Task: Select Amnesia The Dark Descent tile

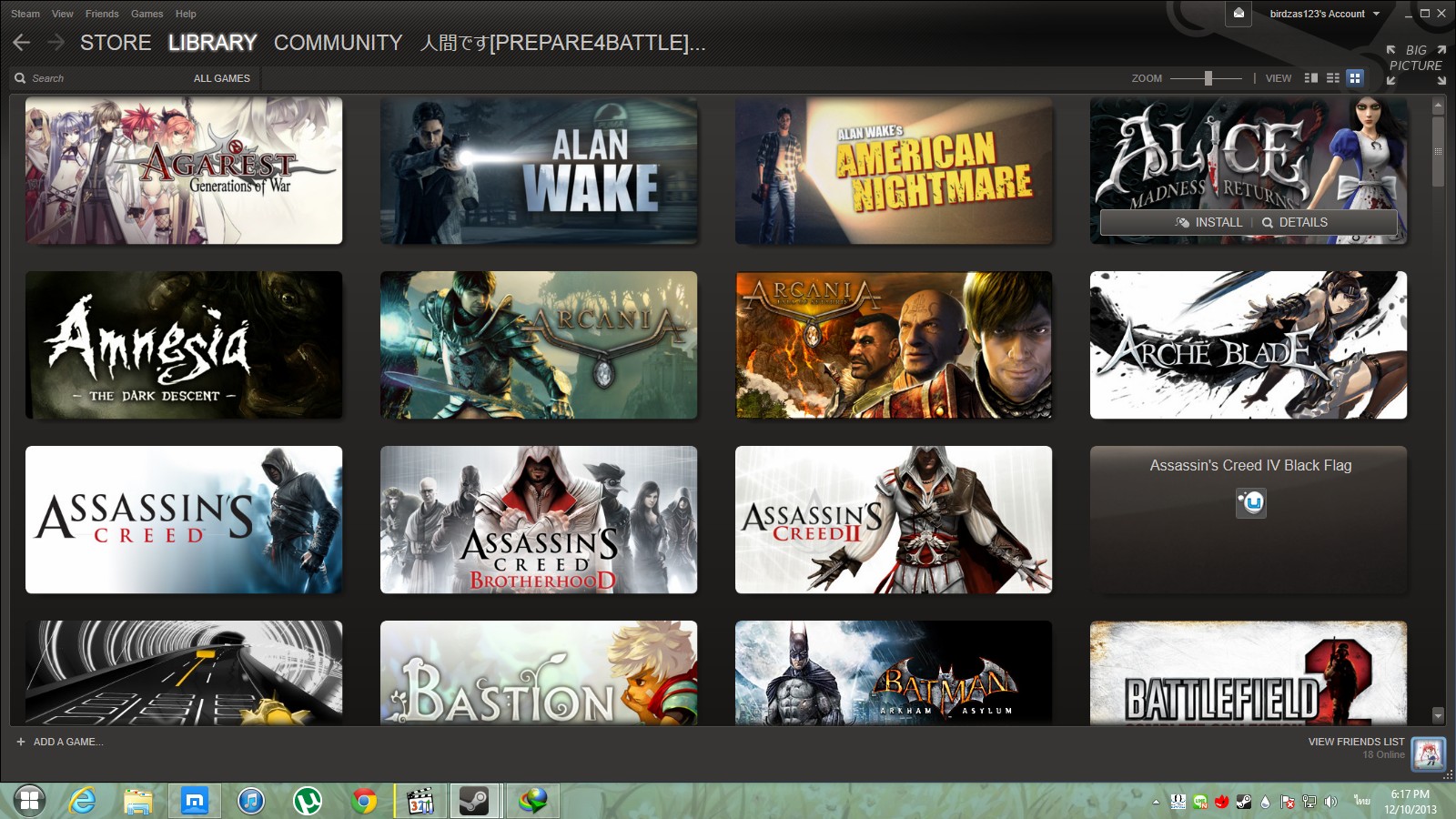Action: 184,345
